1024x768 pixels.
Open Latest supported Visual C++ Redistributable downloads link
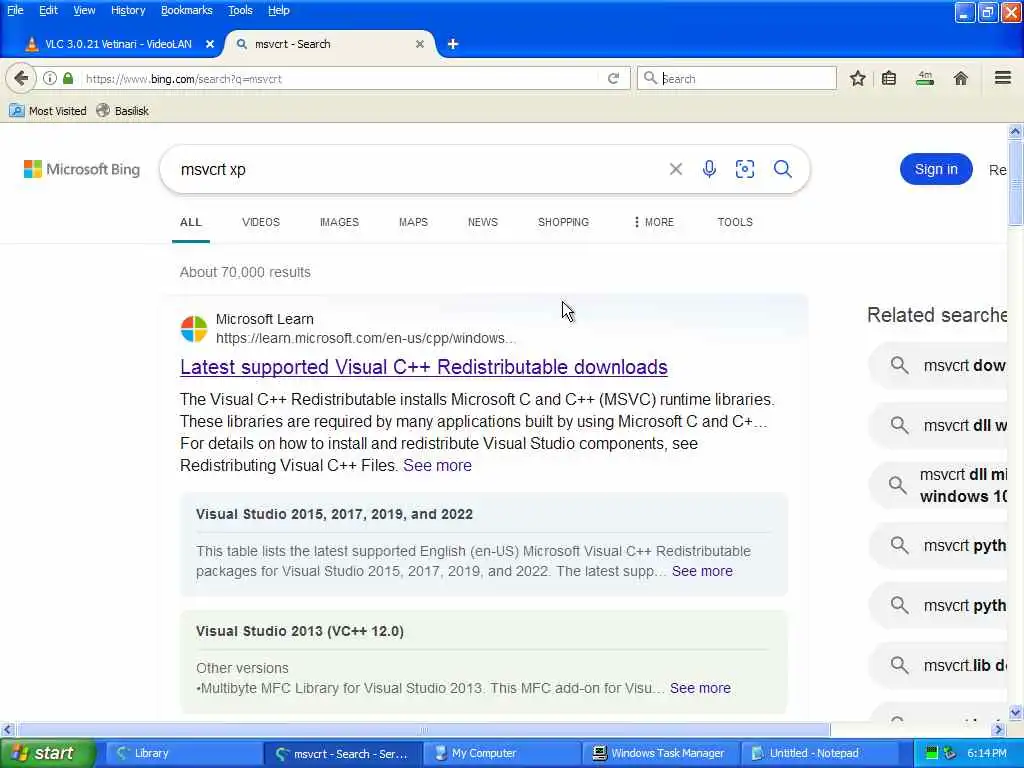tap(424, 367)
